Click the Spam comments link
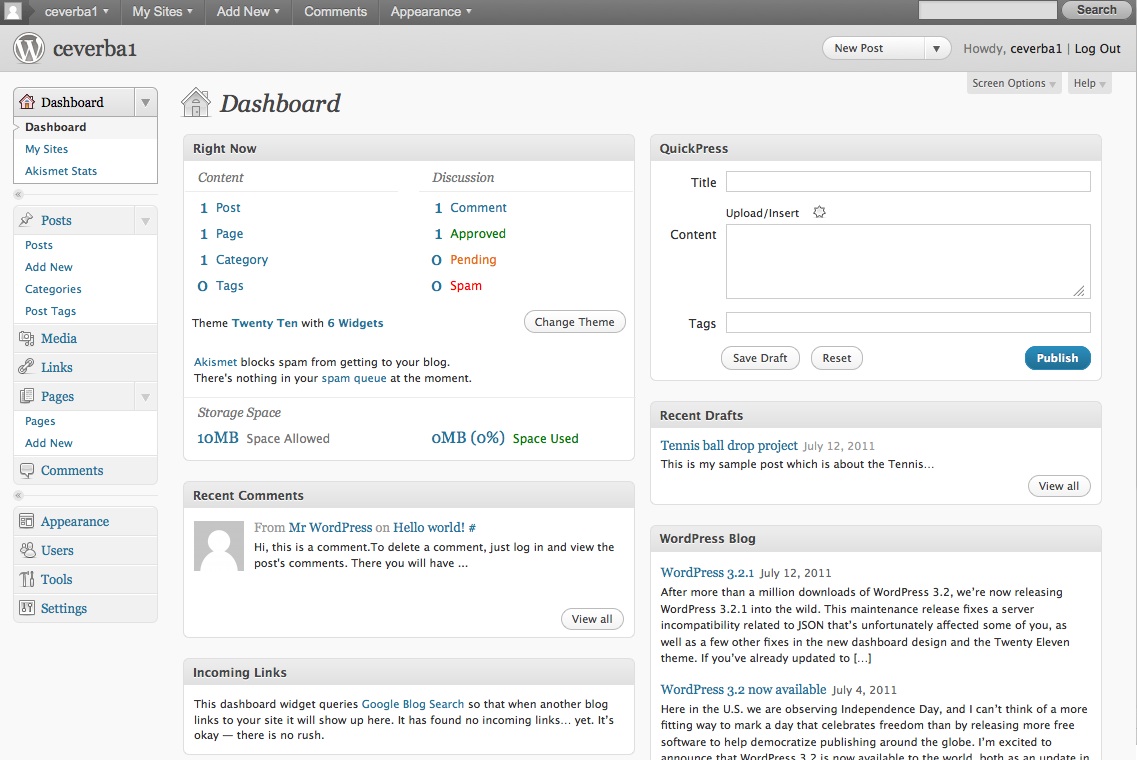The image size is (1137, 760). (x=466, y=286)
